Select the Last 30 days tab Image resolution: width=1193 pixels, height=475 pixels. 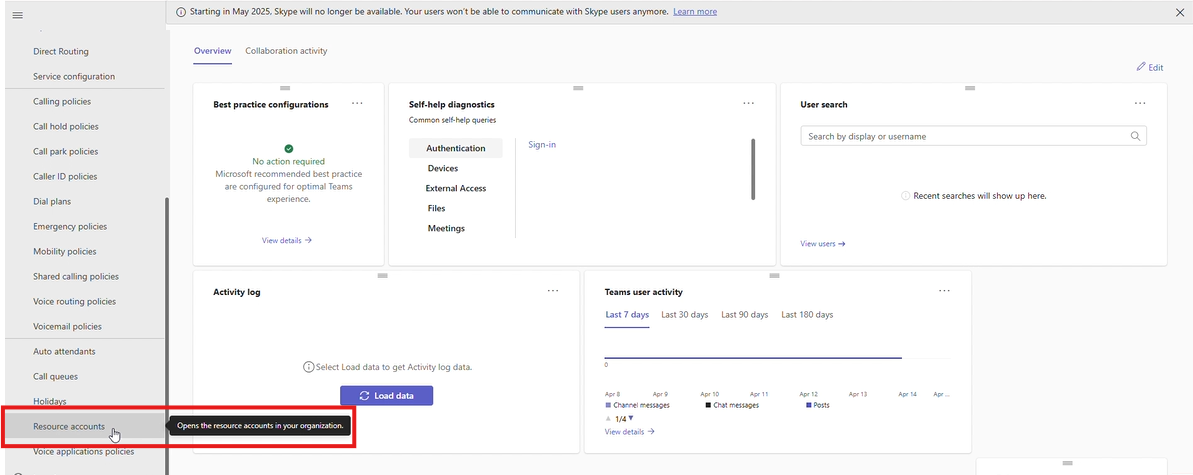pos(685,314)
